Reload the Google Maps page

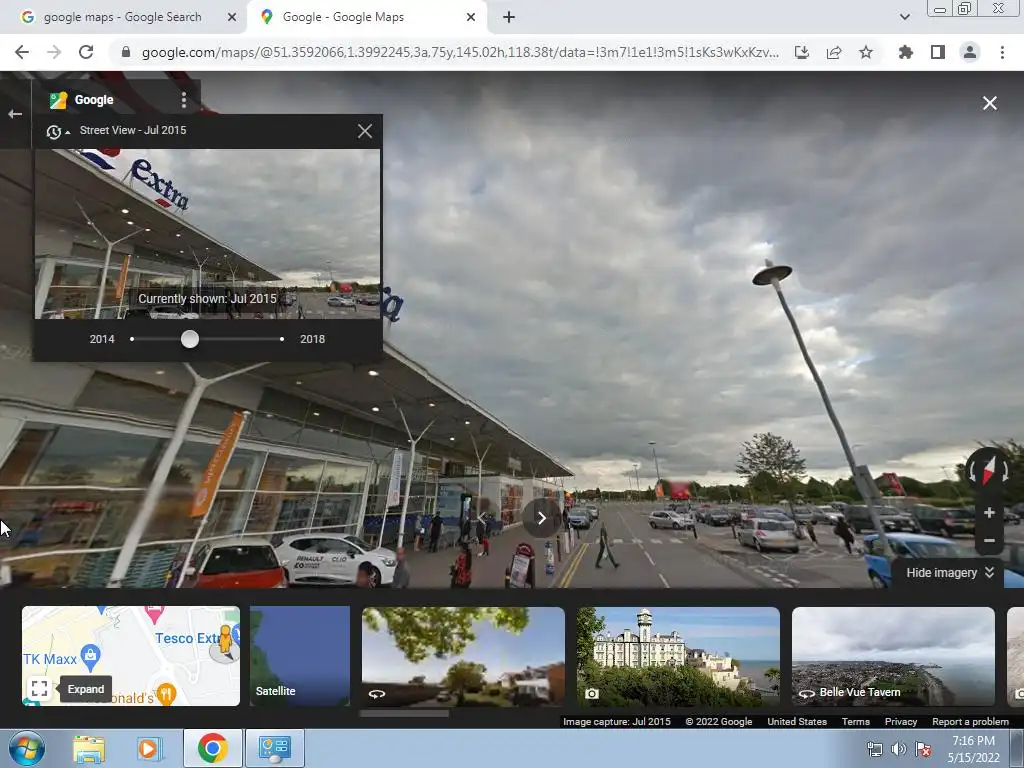(x=86, y=52)
